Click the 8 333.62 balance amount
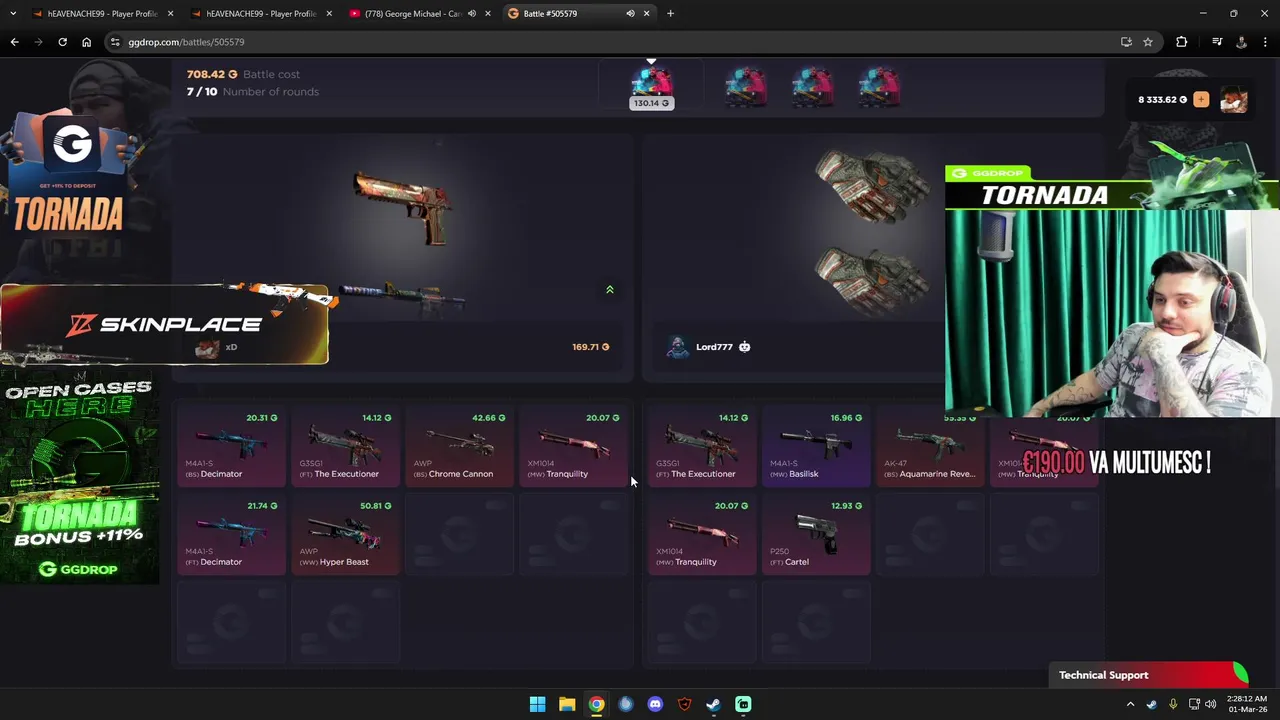 (1162, 100)
